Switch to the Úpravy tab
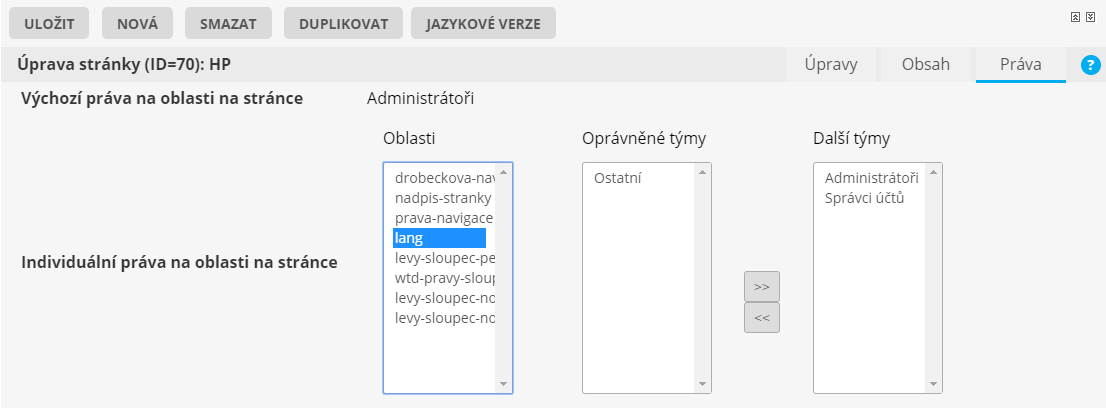The image size is (1106, 408). coord(831,64)
